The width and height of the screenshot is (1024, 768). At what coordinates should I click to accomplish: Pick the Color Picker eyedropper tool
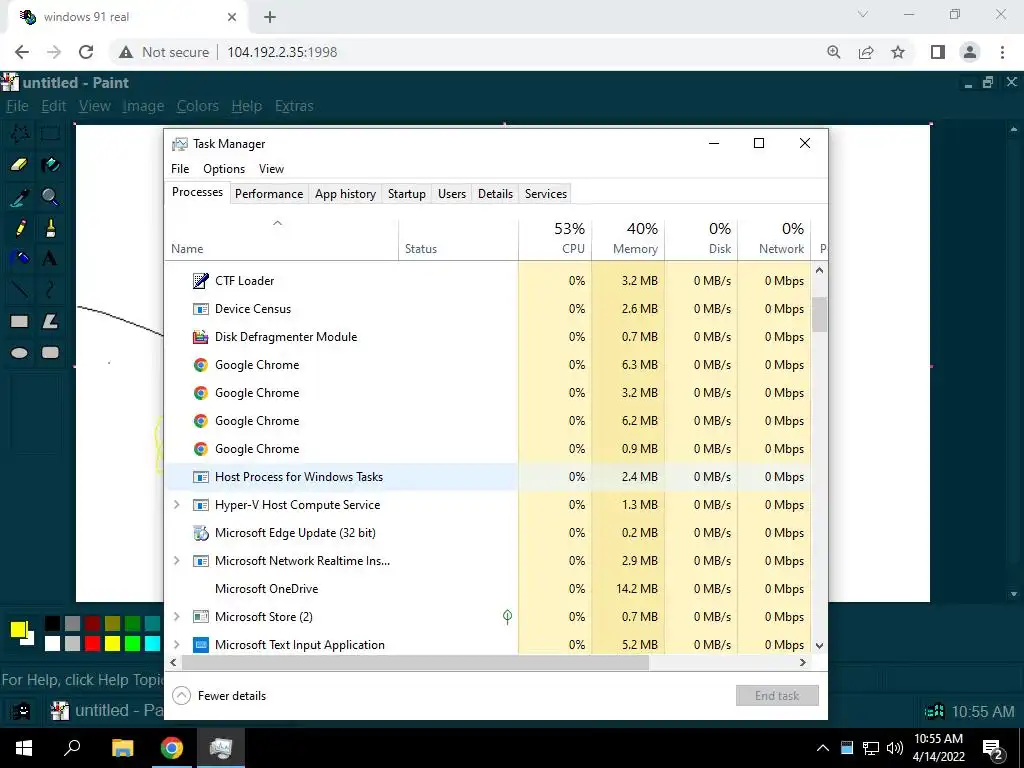(19, 197)
